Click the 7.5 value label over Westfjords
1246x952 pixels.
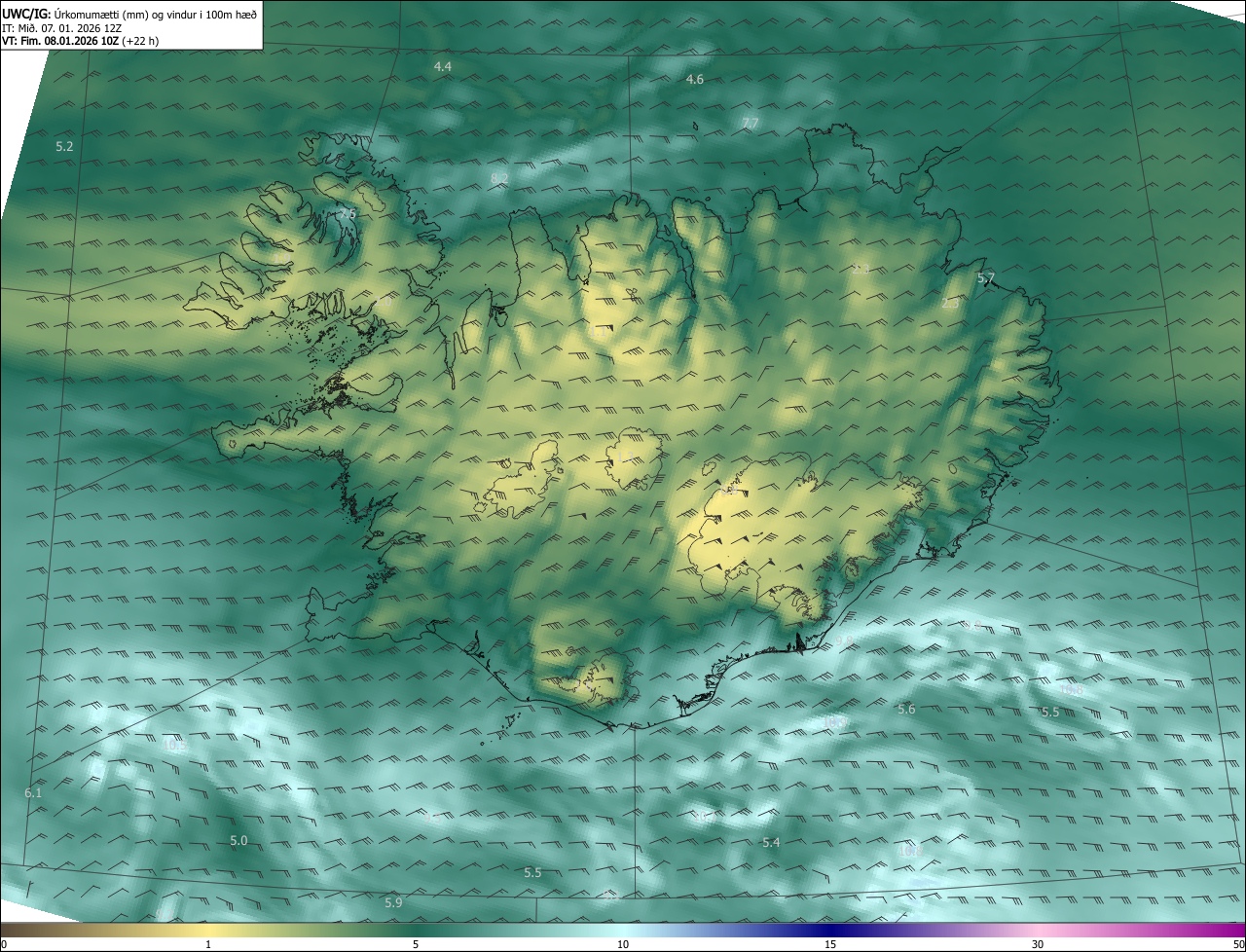coord(348,212)
